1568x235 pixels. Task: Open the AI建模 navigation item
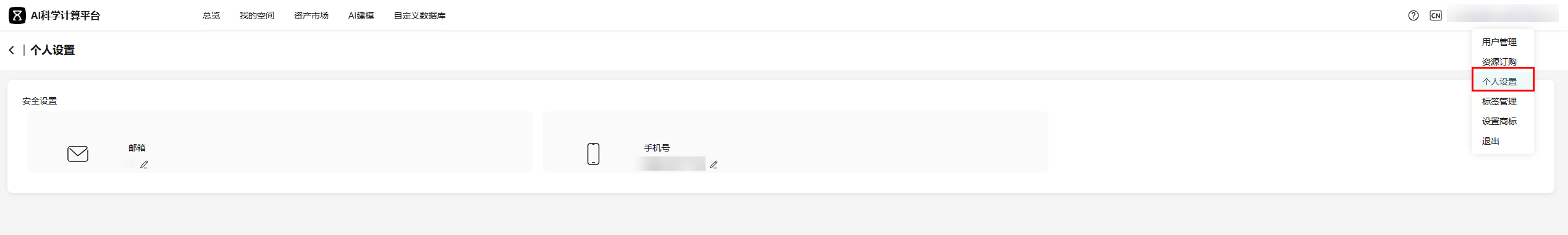tap(361, 15)
